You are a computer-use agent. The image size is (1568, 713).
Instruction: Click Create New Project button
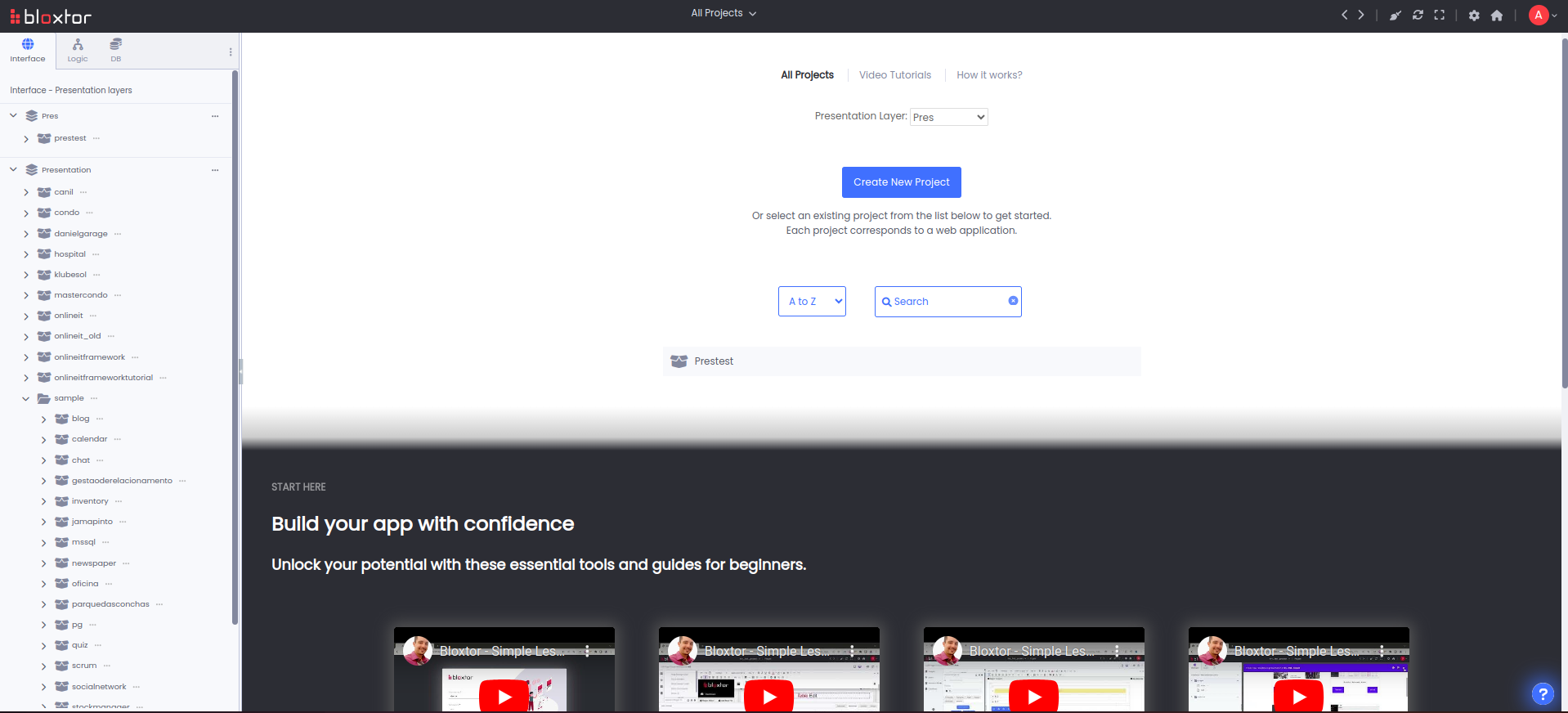click(x=902, y=182)
